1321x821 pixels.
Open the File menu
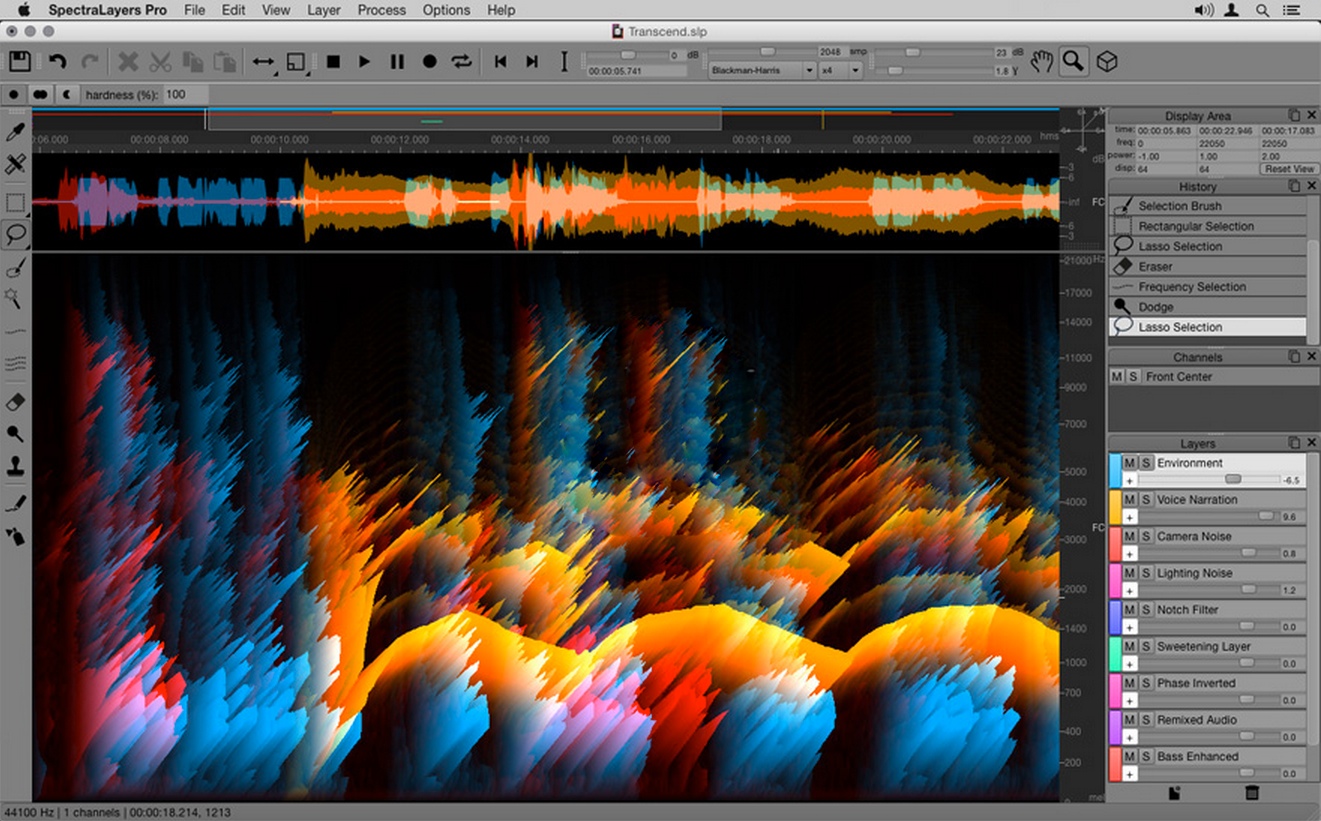click(194, 10)
